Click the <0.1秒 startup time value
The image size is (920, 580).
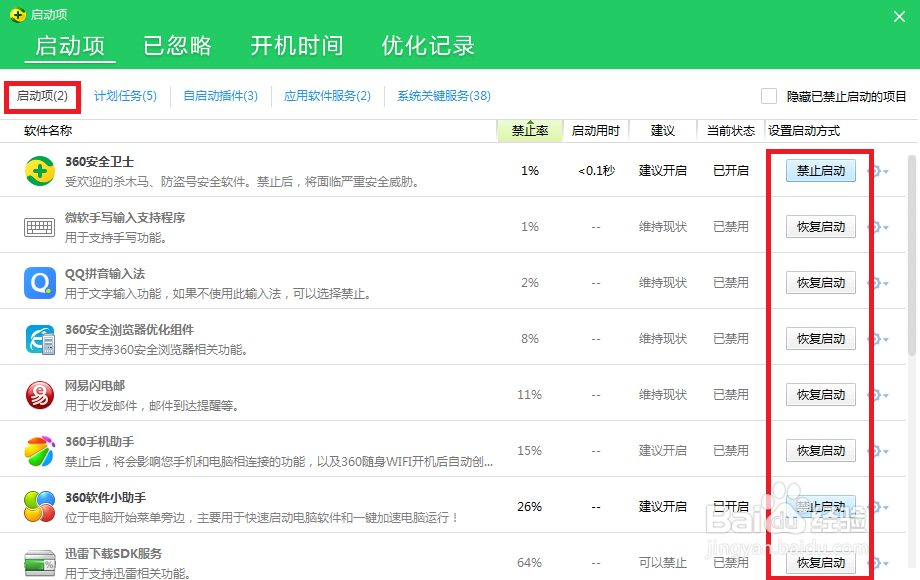pos(596,171)
